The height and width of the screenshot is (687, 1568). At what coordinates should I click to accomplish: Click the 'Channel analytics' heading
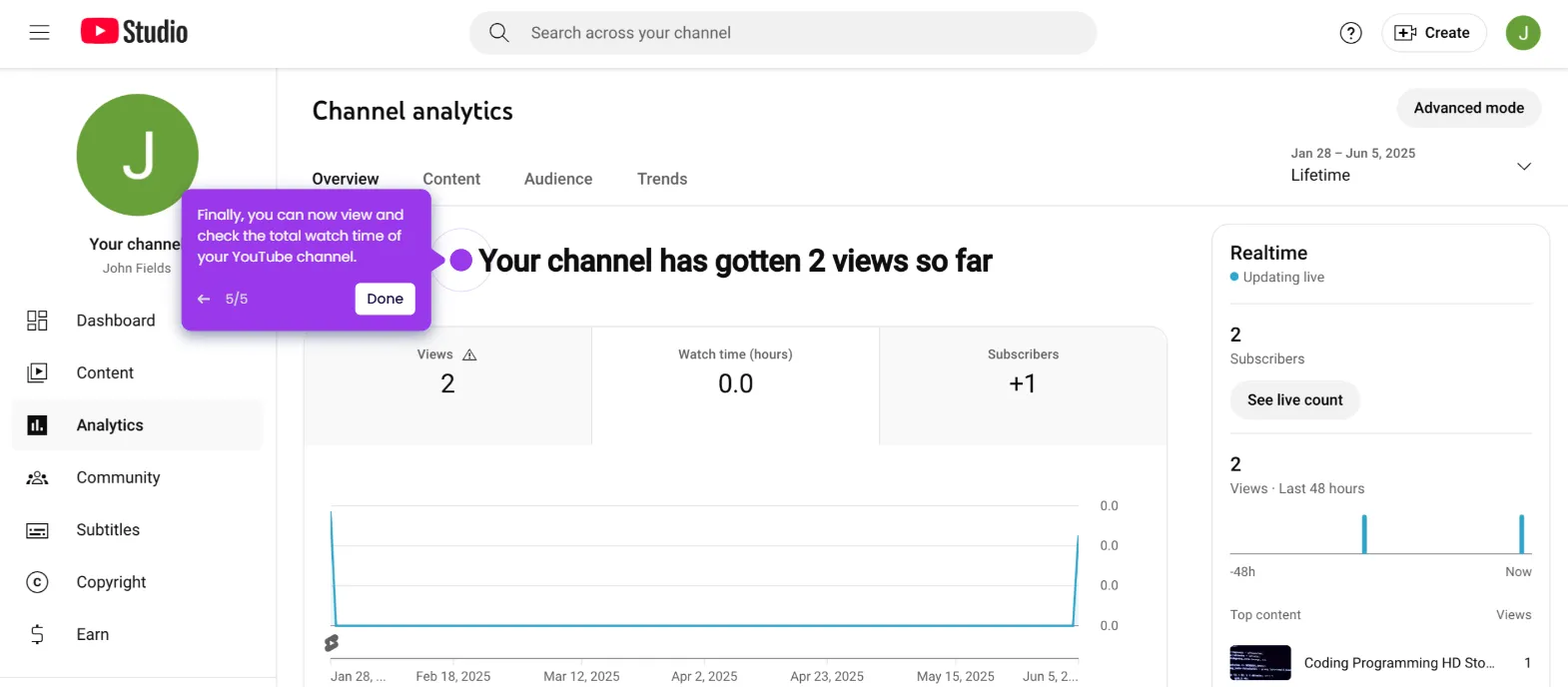click(x=412, y=111)
